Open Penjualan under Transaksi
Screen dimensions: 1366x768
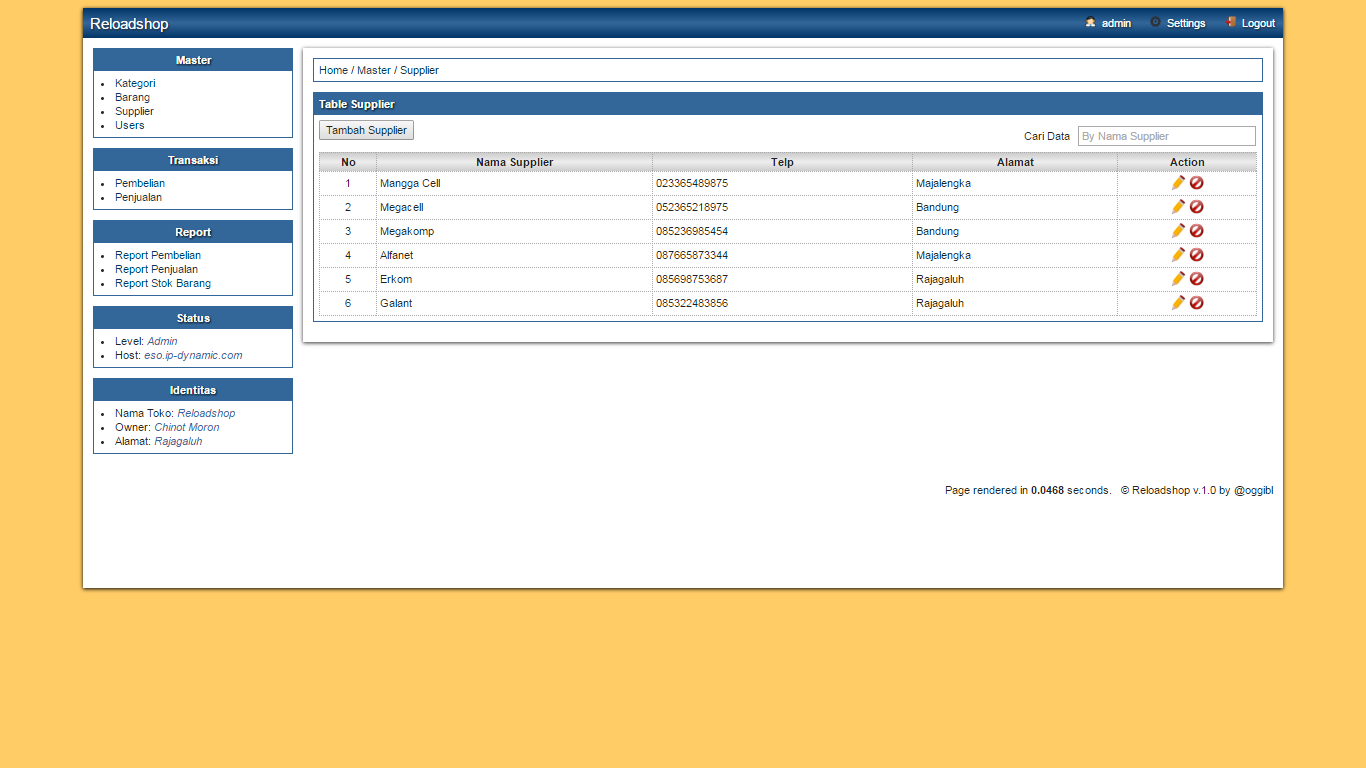click(138, 197)
